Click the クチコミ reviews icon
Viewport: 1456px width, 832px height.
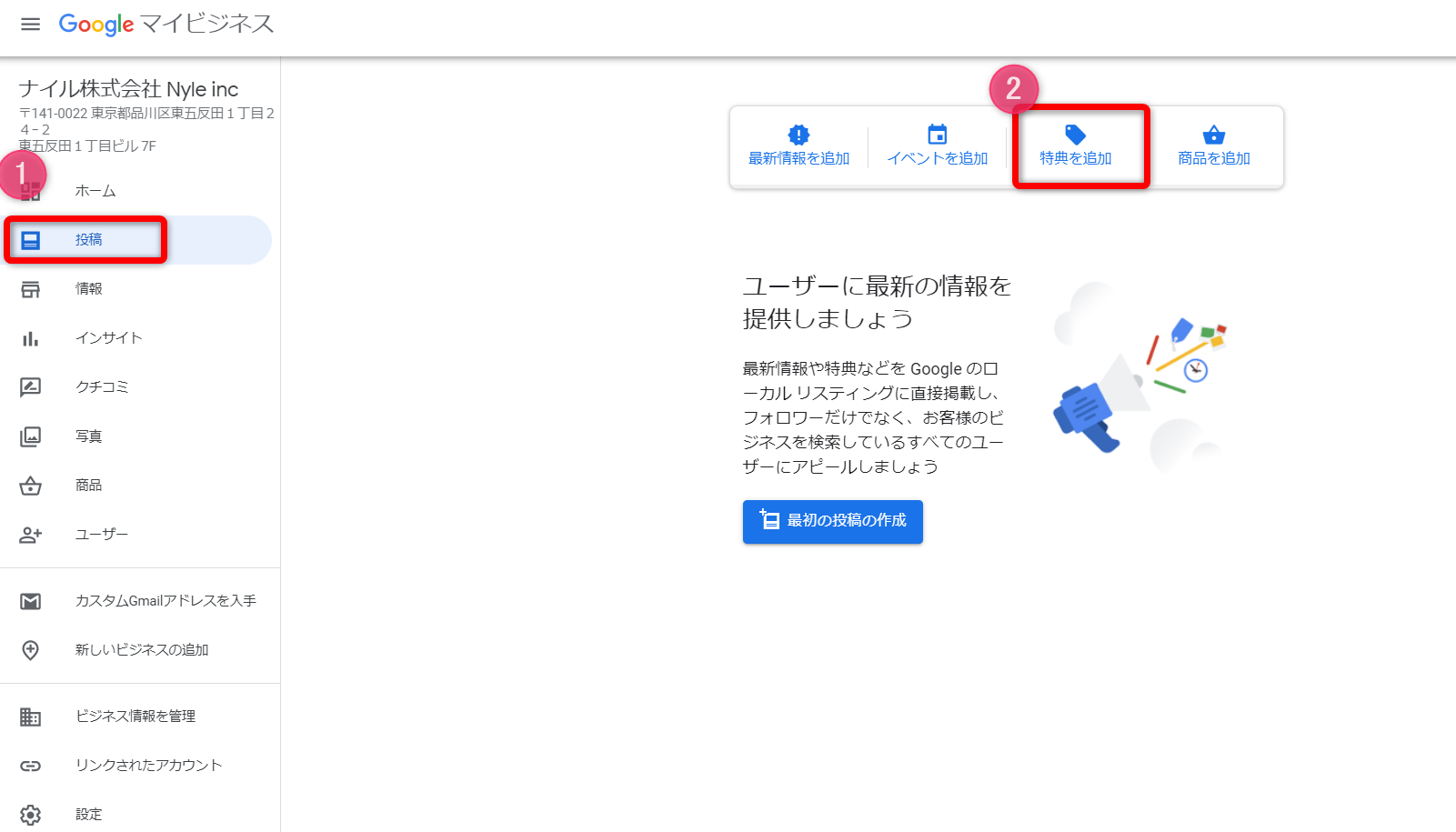tap(31, 387)
